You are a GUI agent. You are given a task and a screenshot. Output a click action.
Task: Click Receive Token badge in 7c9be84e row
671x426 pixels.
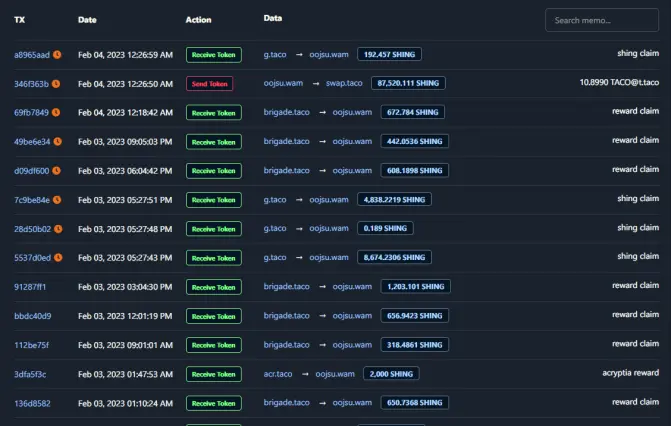[214, 200]
